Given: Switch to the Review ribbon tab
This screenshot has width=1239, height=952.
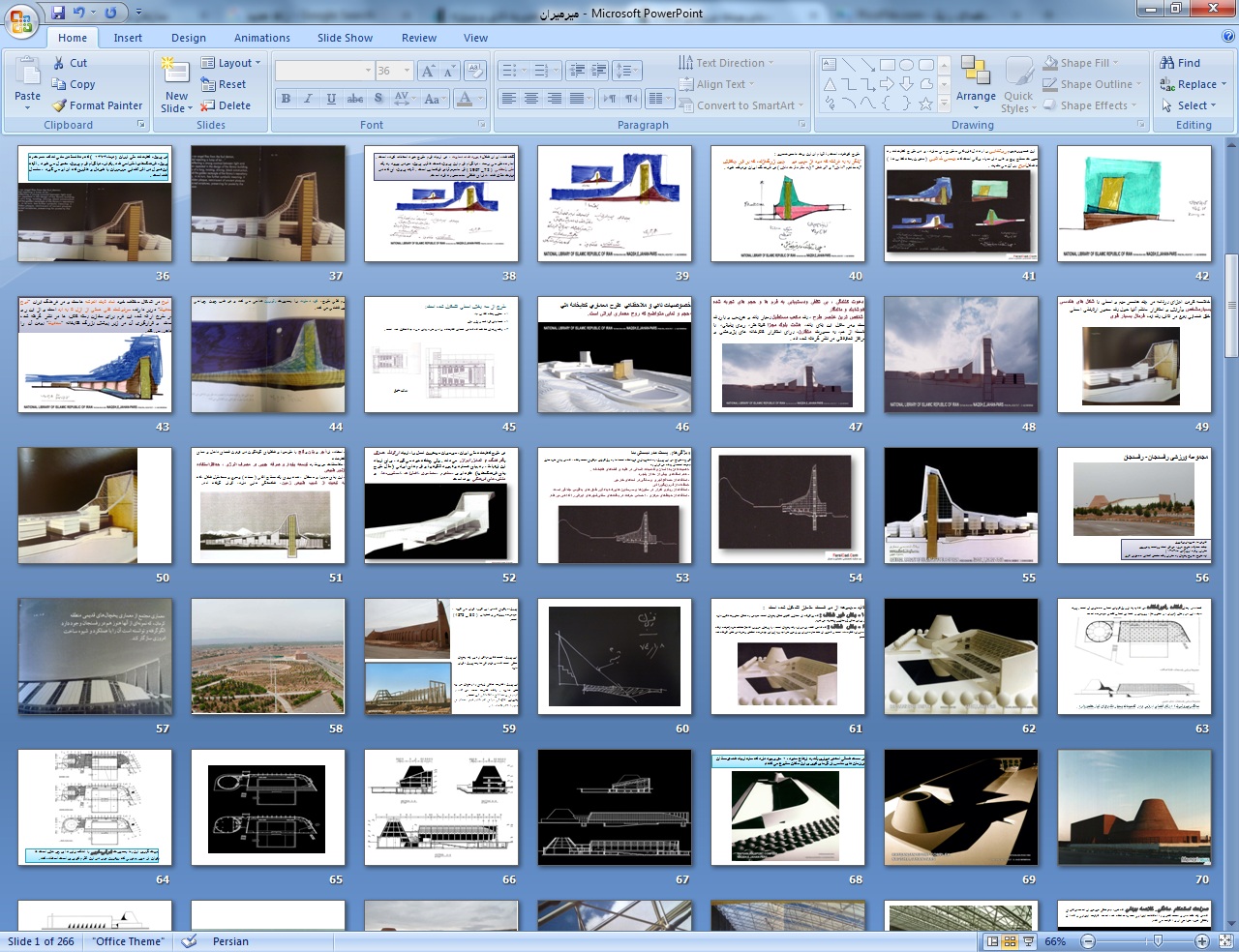Looking at the screenshot, I should click(419, 38).
